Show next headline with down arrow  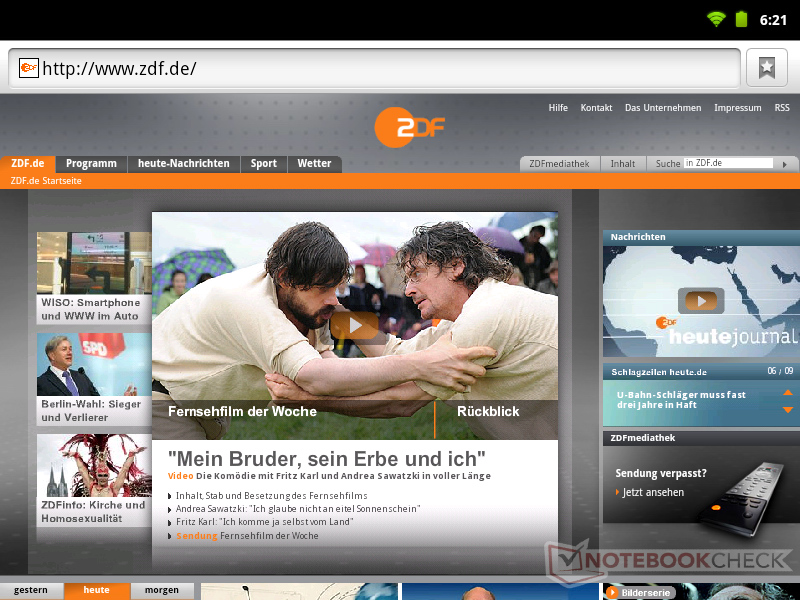(x=788, y=410)
